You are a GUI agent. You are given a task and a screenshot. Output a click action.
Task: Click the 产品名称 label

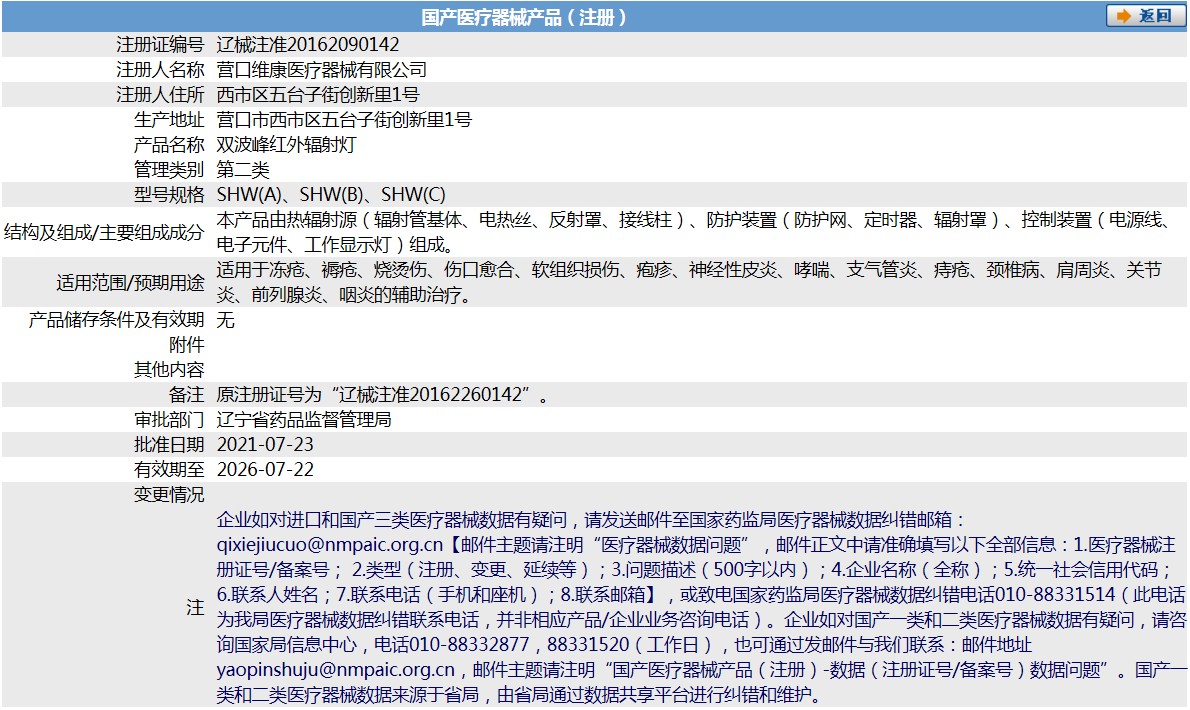pos(169,145)
